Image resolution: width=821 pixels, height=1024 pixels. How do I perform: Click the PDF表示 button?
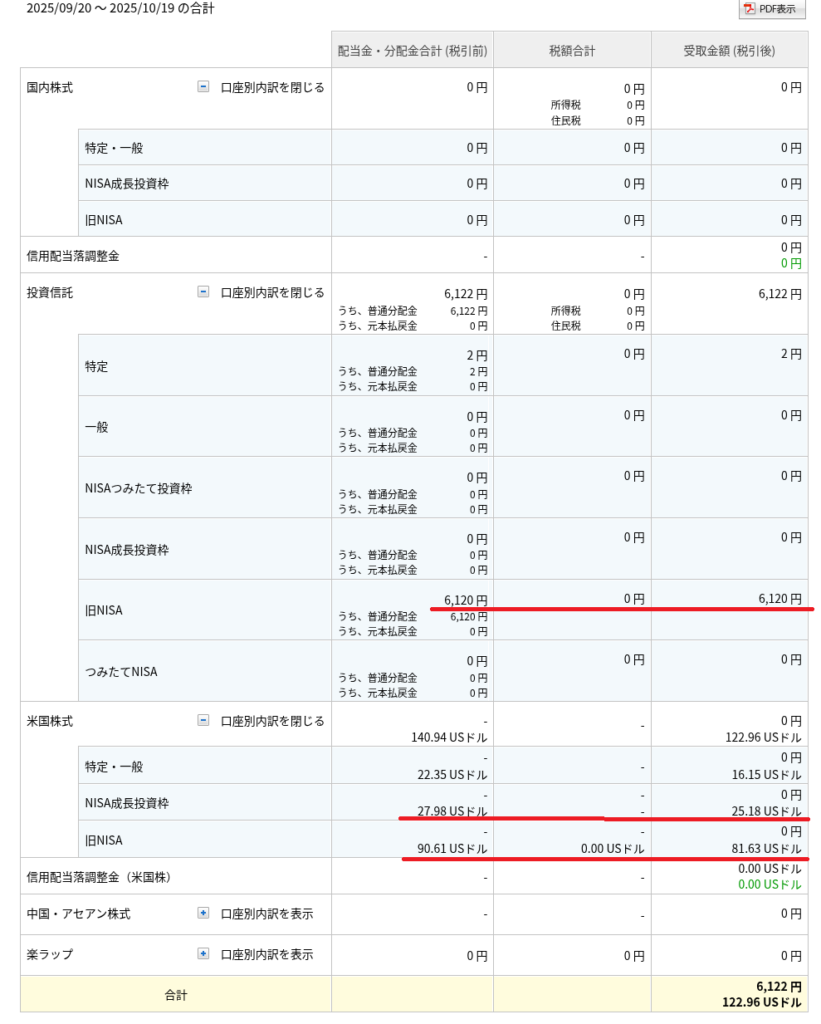pyautogui.click(x=772, y=9)
